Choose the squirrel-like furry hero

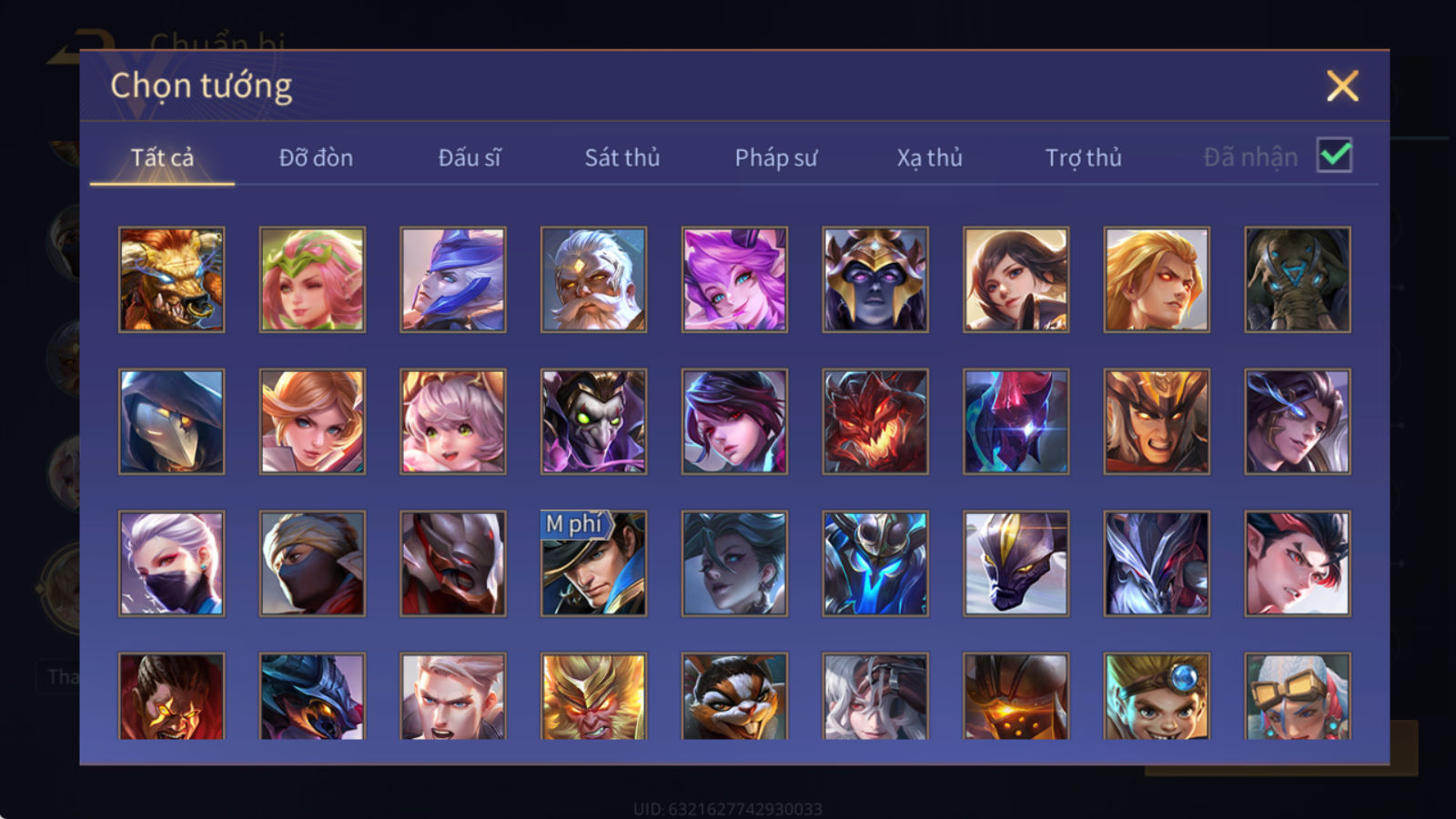tap(734, 696)
